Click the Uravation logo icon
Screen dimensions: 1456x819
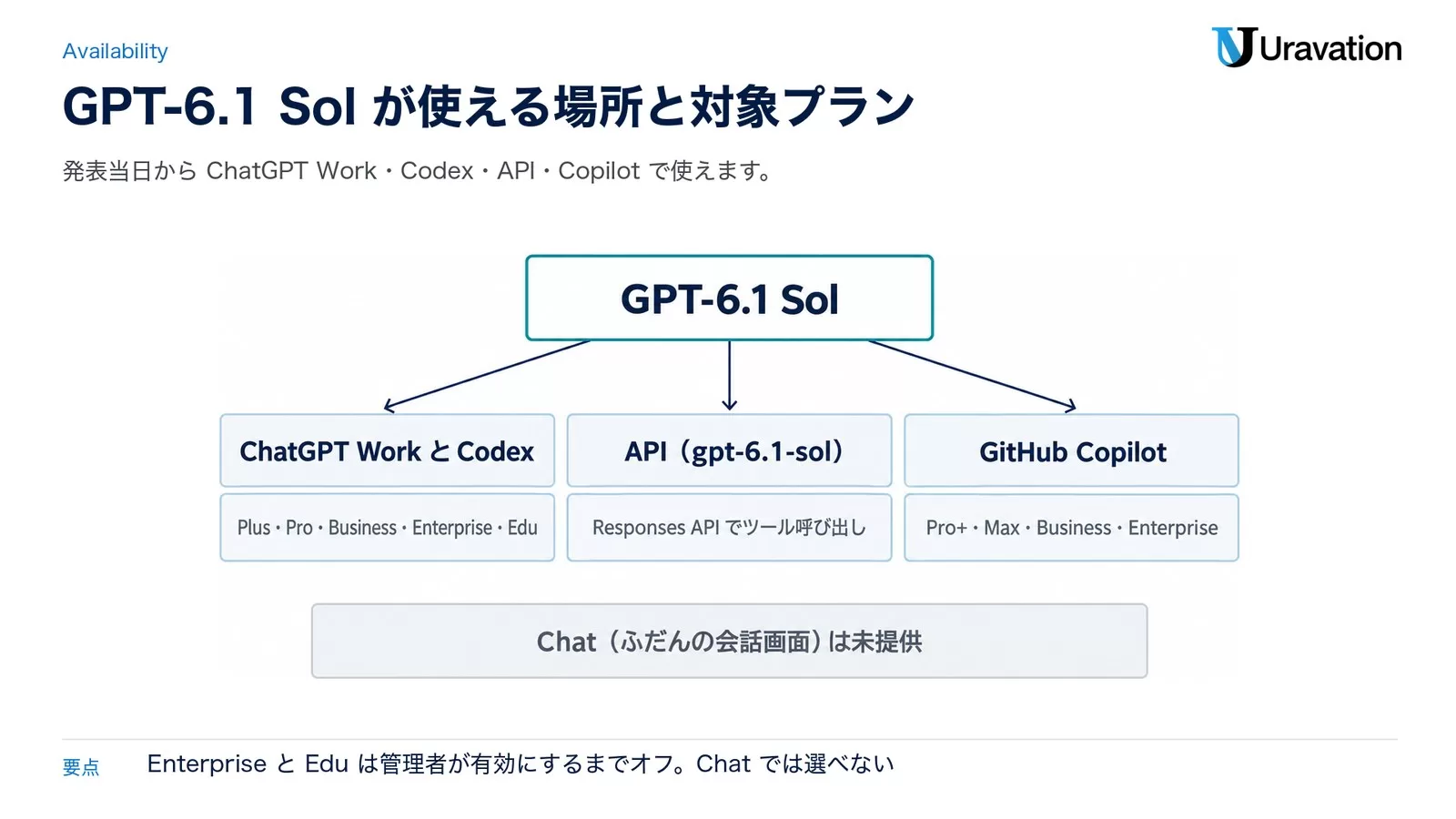point(1233,47)
